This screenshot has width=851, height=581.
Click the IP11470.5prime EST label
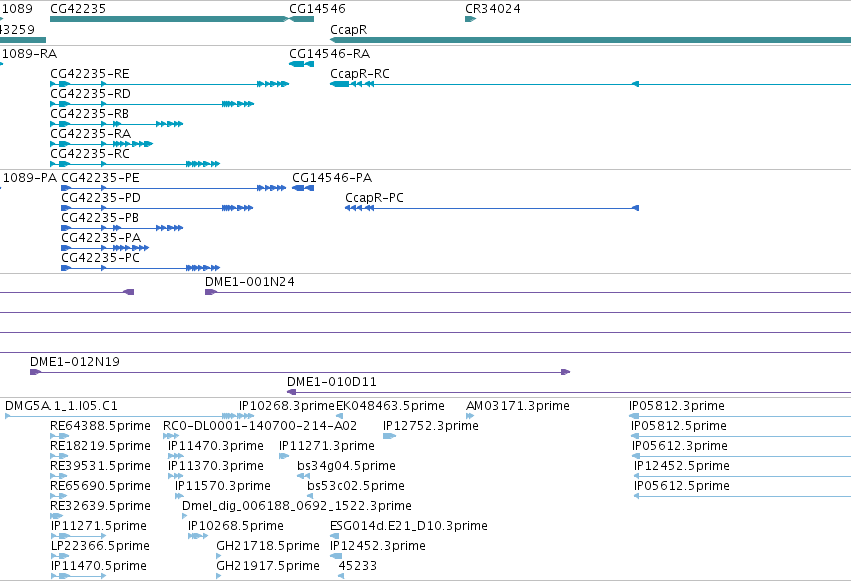pyautogui.click(x=99, y=566)
